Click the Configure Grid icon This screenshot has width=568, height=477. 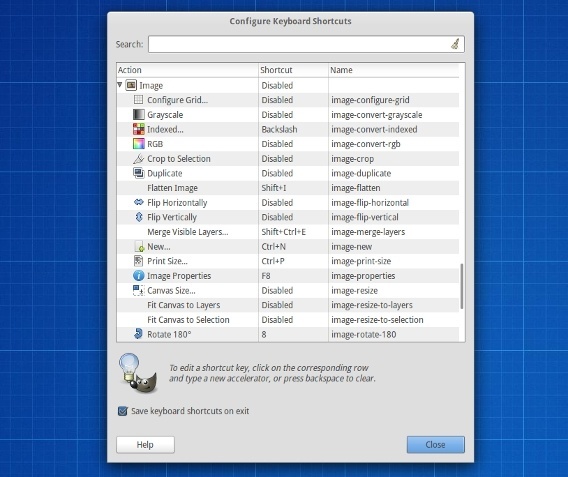point(138,100)
